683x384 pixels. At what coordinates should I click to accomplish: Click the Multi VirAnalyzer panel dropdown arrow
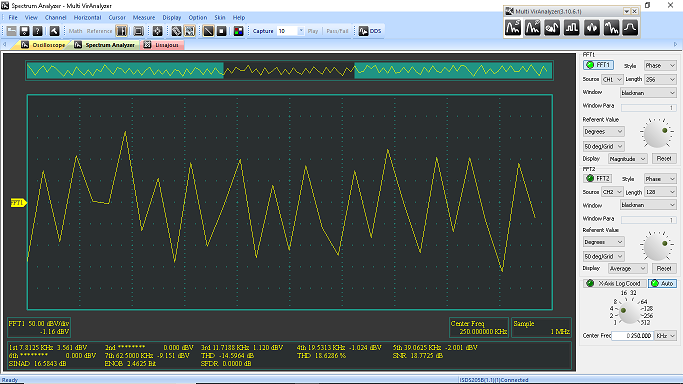[626, 11]
